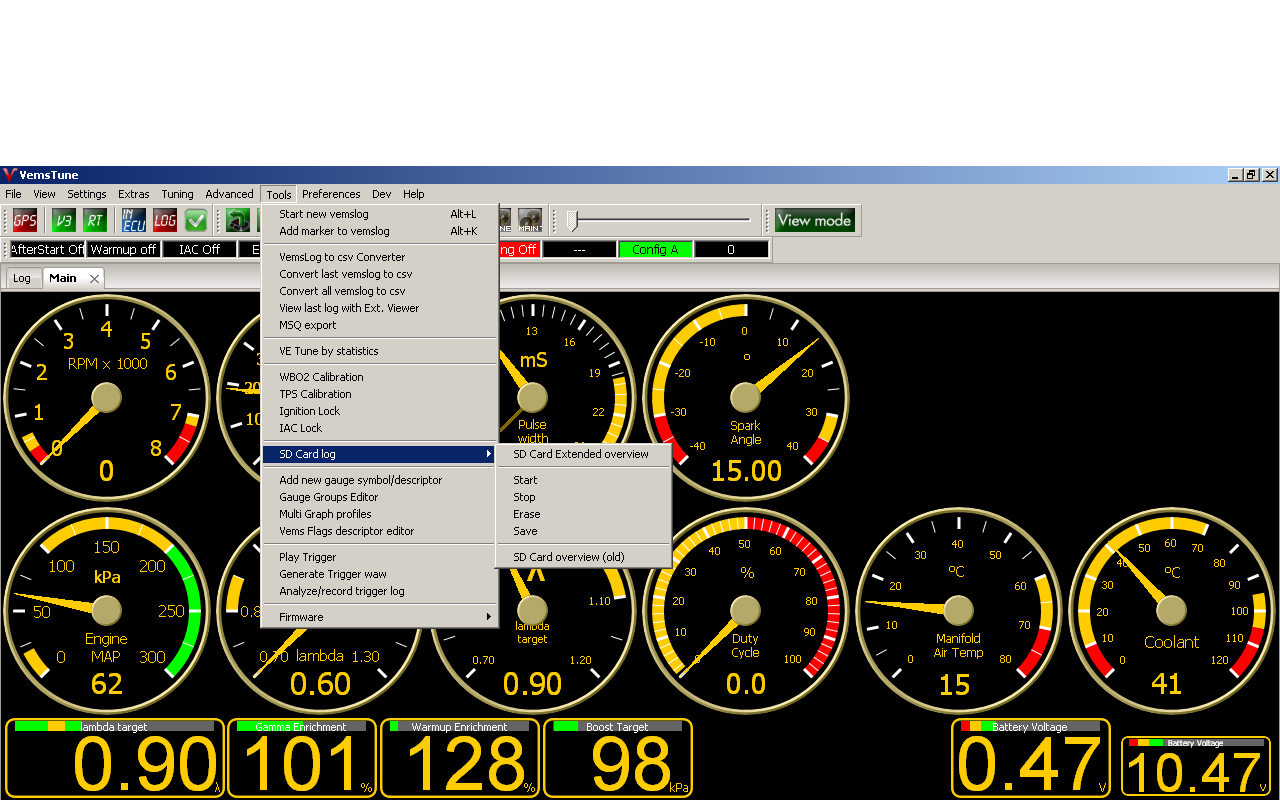Switch to the Log tab
The image size is (1280, 800).
click(22, 278)
